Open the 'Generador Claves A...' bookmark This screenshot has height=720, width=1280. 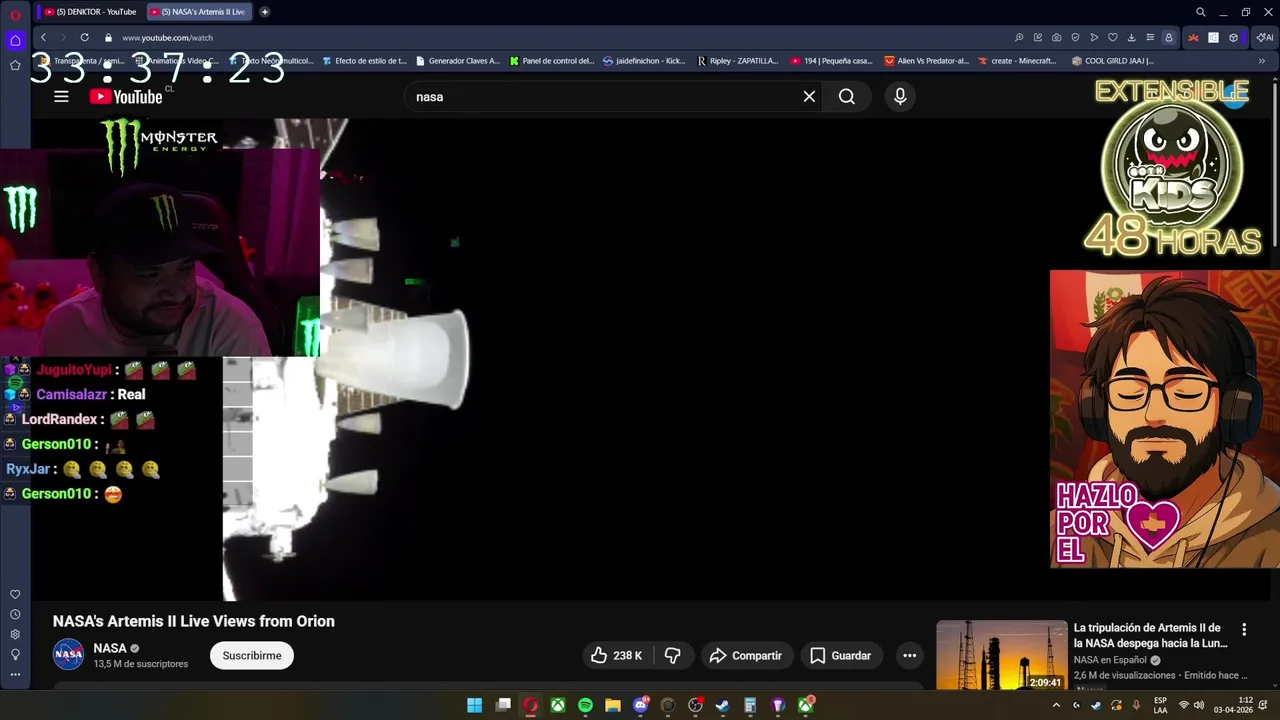pyautogui.click(x=457, y=61)
